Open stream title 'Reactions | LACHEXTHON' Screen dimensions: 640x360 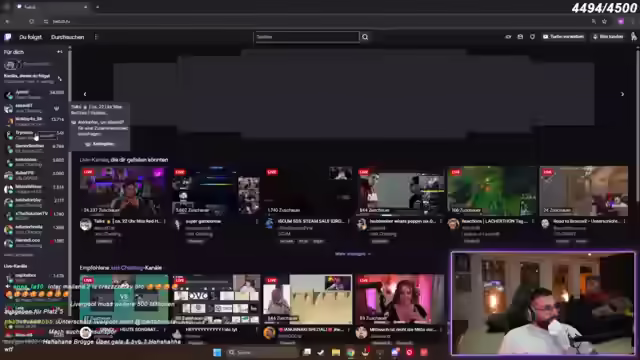(494, 221)
